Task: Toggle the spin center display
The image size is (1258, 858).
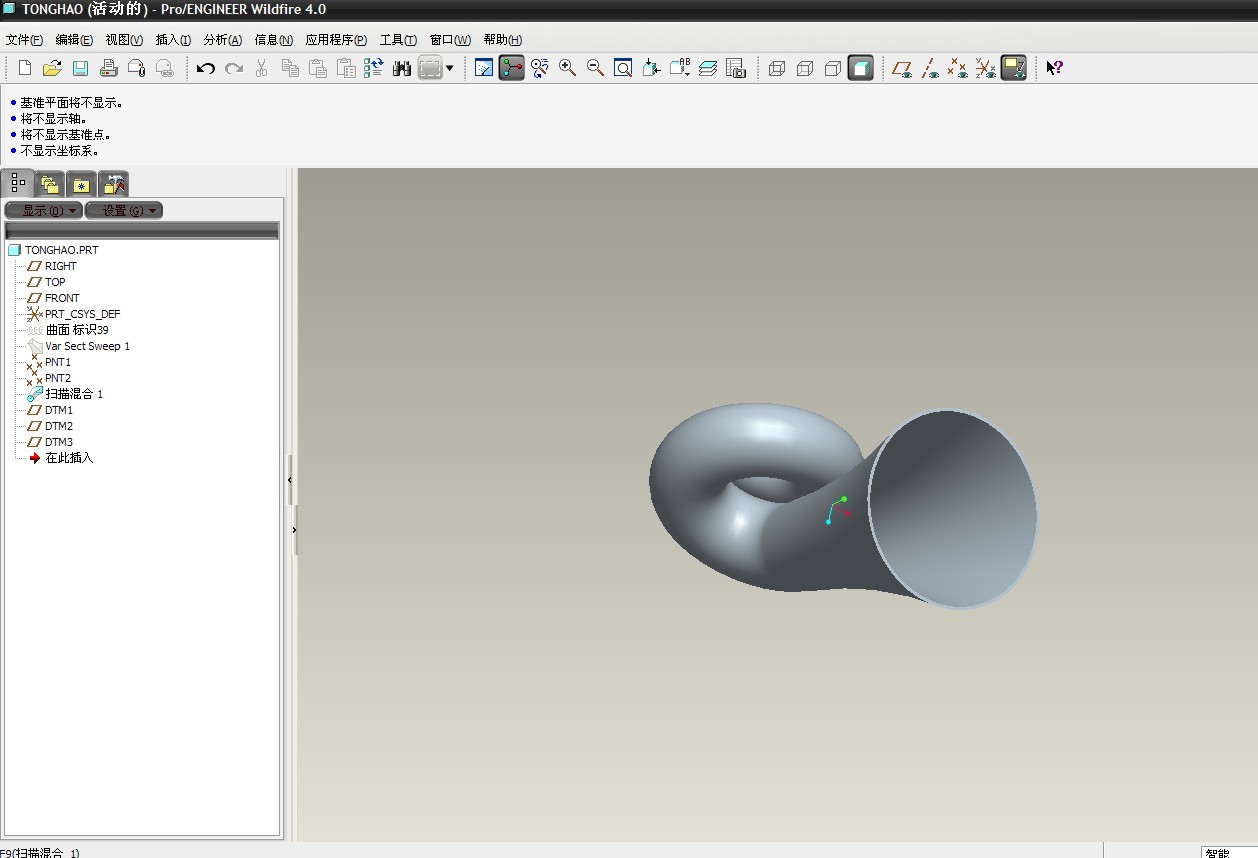Action: pyautogui.click(x=512, y=68)
